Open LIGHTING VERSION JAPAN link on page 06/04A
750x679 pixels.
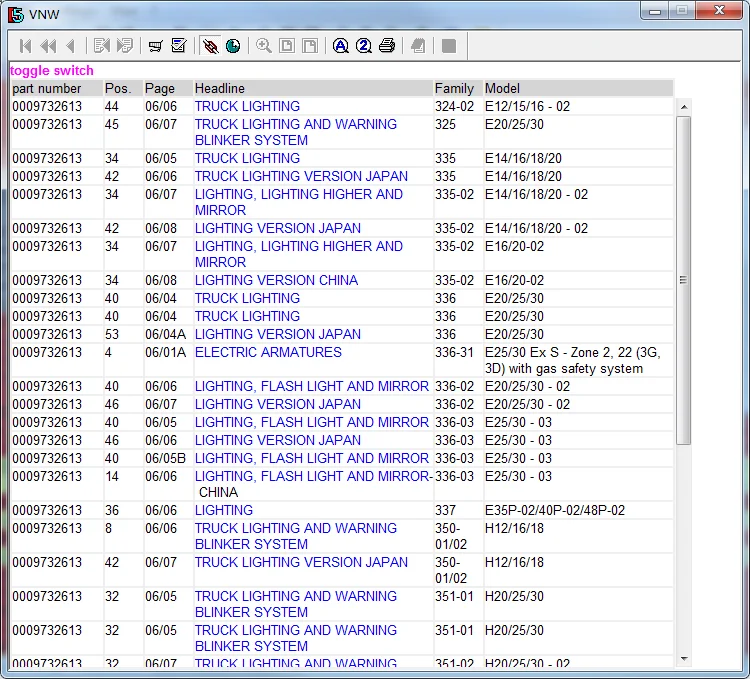[278, 334]
